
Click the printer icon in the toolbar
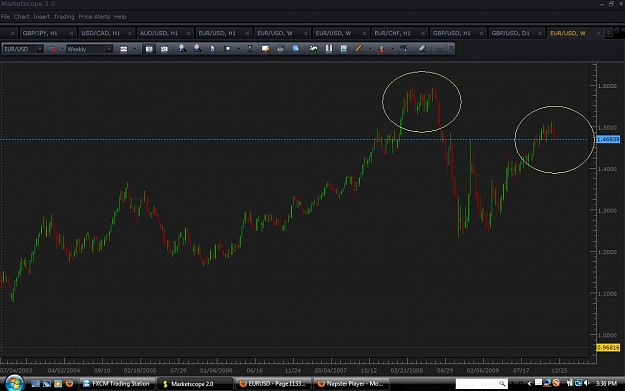(x=280, y=49)
